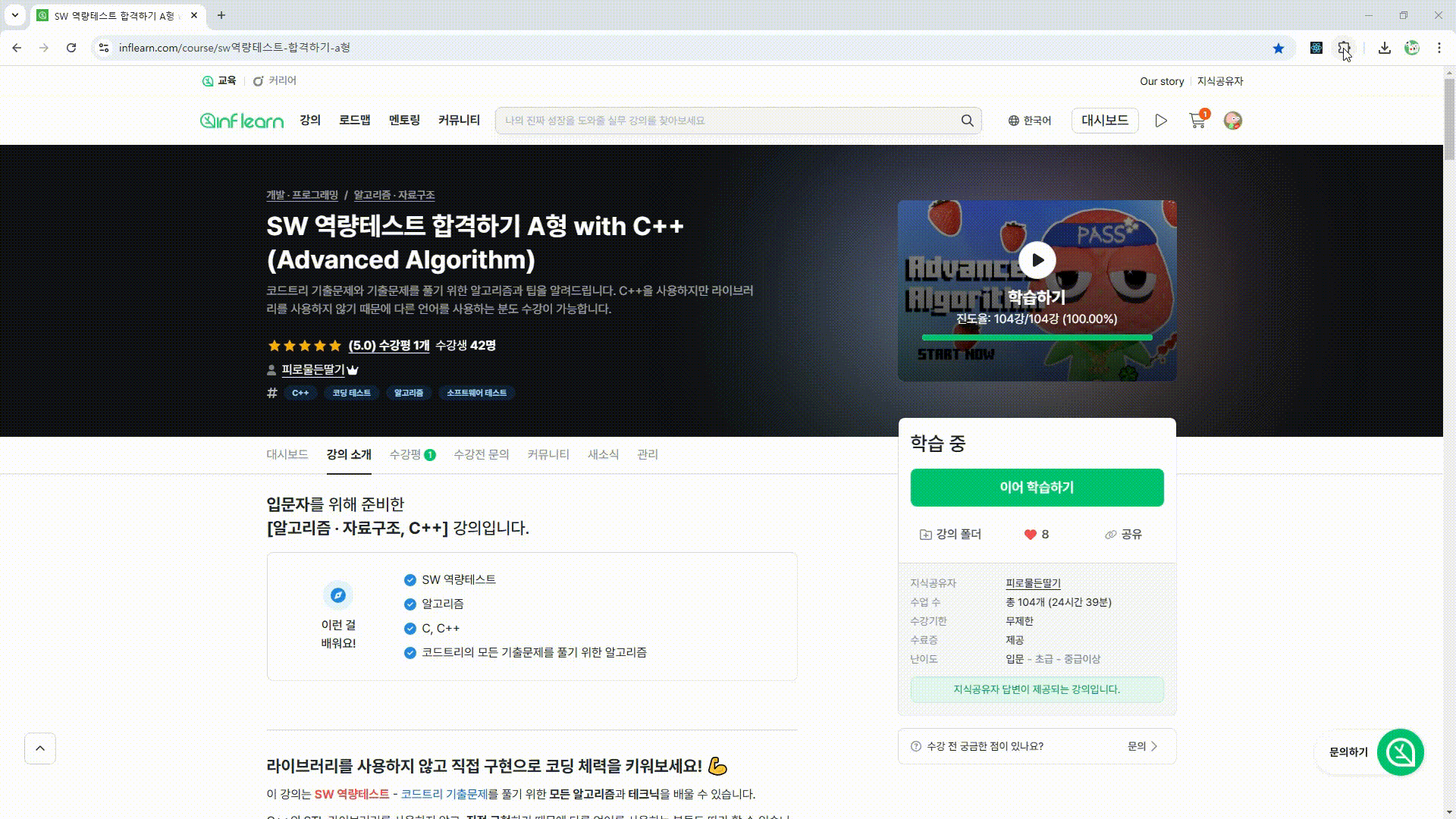Open the browser downloads icon

1385,48
